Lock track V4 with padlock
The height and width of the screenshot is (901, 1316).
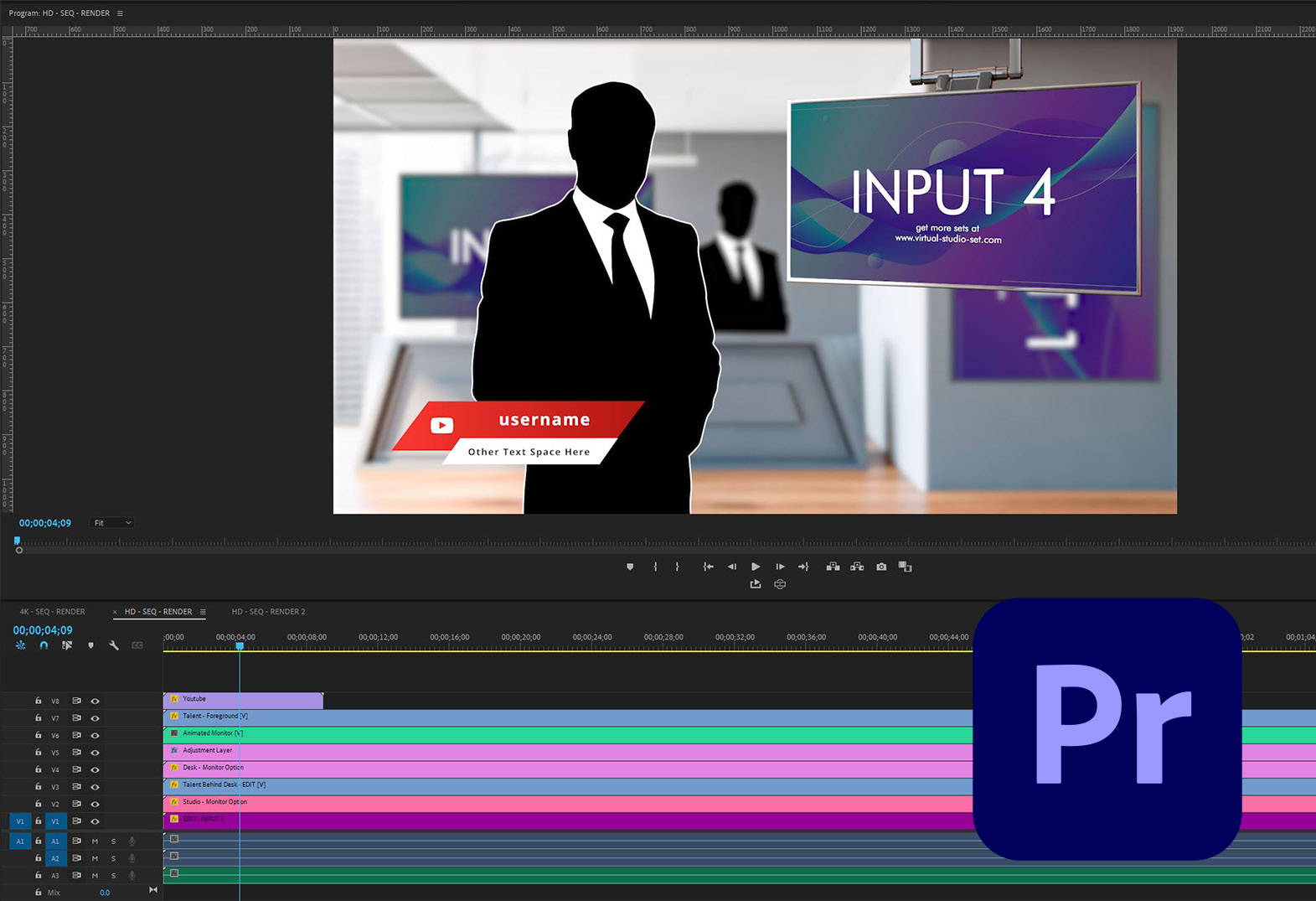[x=38, y=769]
